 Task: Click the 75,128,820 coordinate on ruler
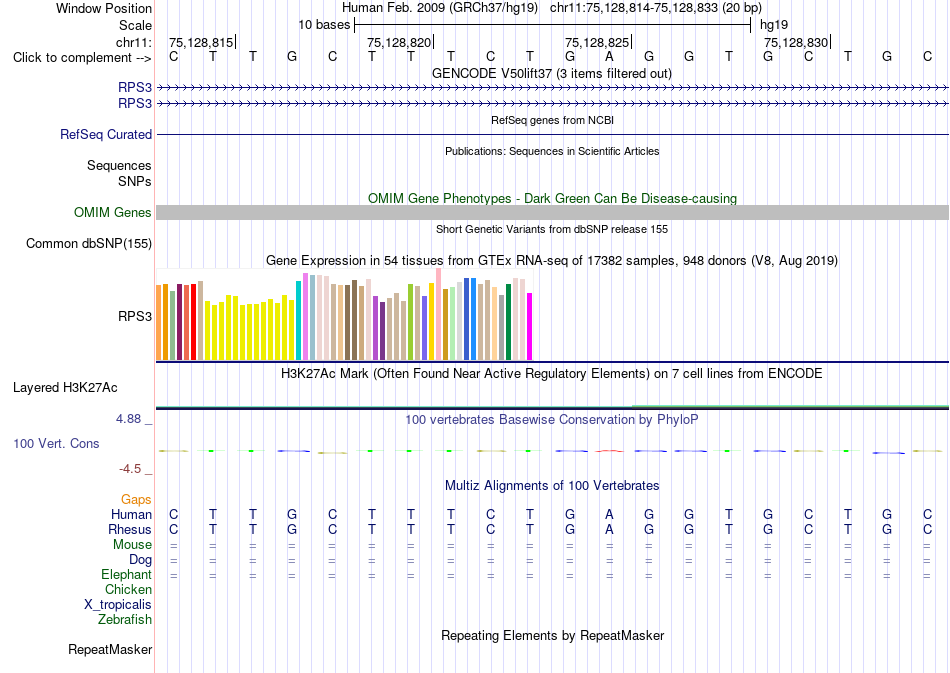pyautogui.click(x=399, y=42)
